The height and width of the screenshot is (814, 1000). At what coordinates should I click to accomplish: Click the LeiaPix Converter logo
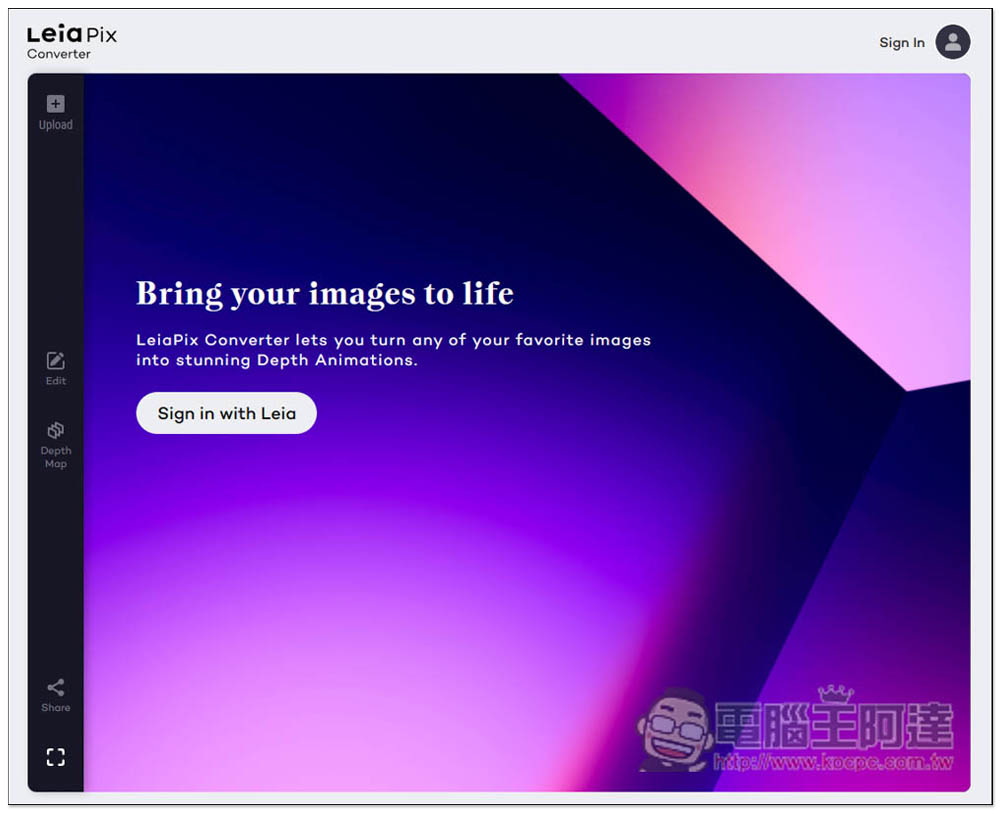(71, 42)
